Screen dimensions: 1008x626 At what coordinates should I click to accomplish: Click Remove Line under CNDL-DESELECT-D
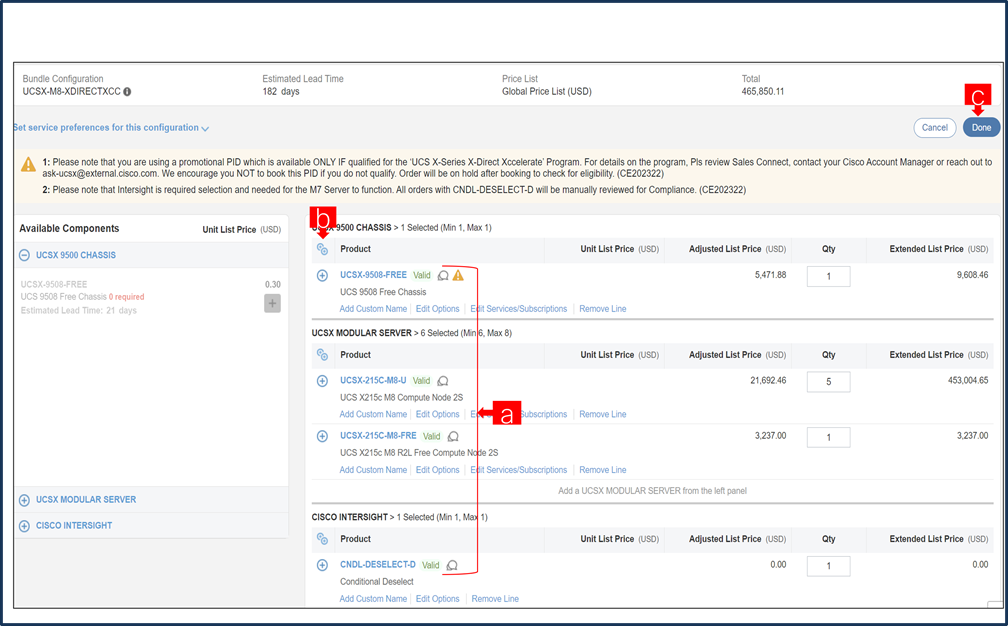click(x=495, y=599)
